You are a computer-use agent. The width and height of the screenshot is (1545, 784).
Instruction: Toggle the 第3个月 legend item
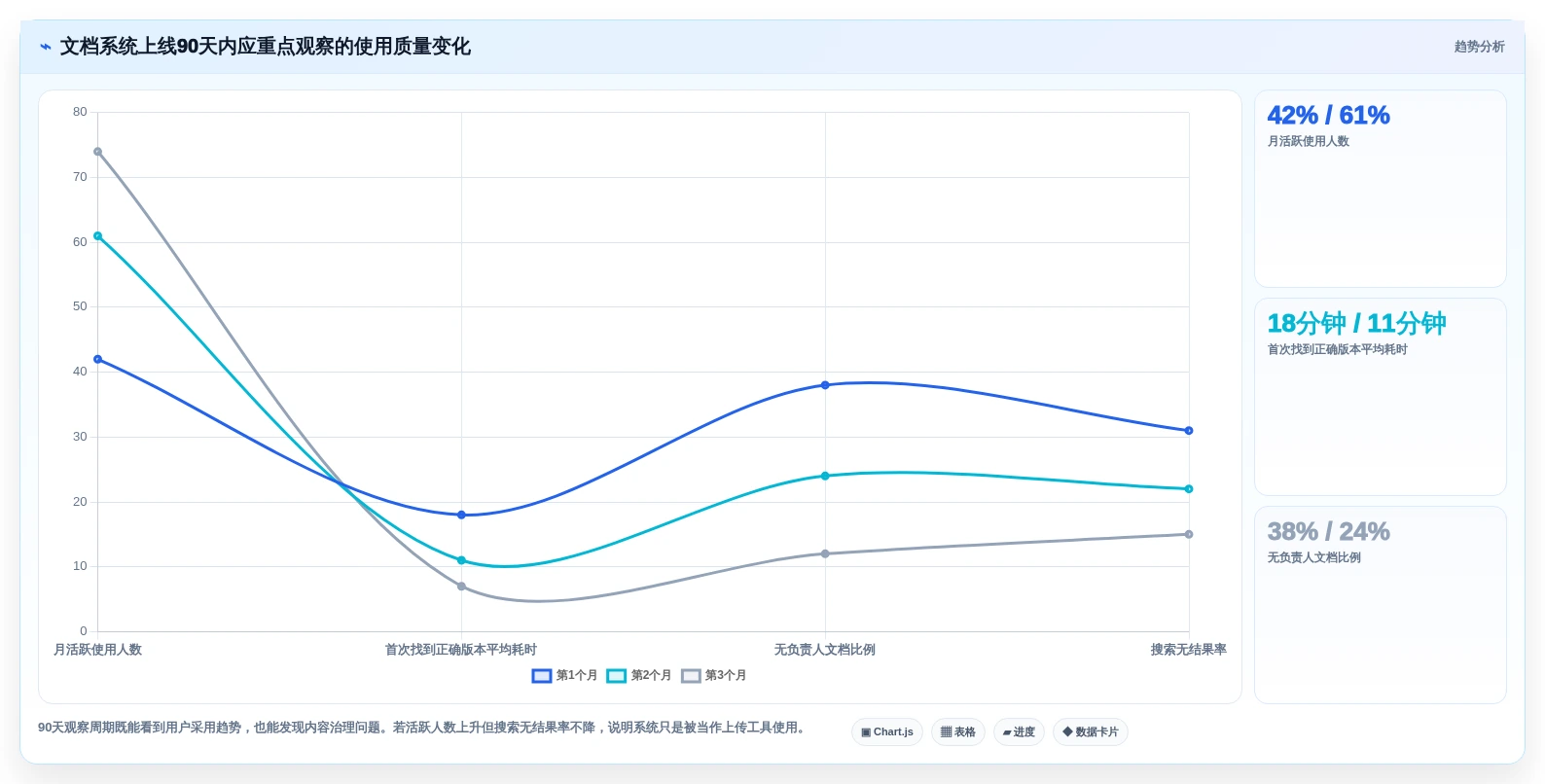tap(713, 675)
